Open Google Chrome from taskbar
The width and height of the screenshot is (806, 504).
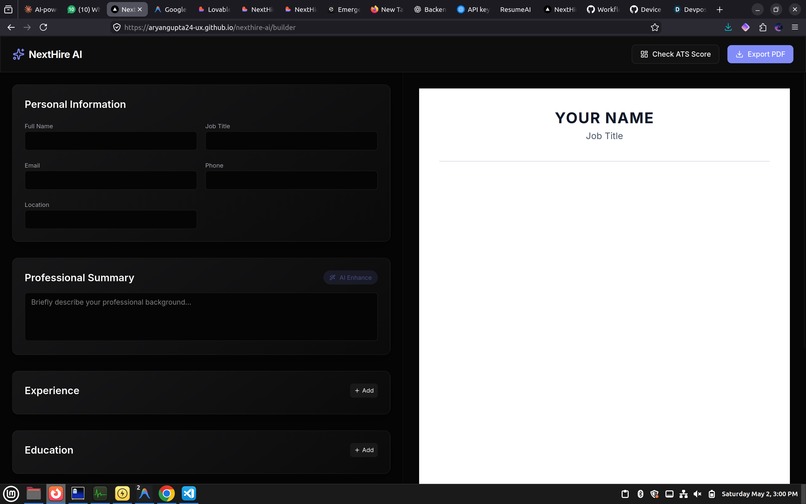(x=166, y=494)
